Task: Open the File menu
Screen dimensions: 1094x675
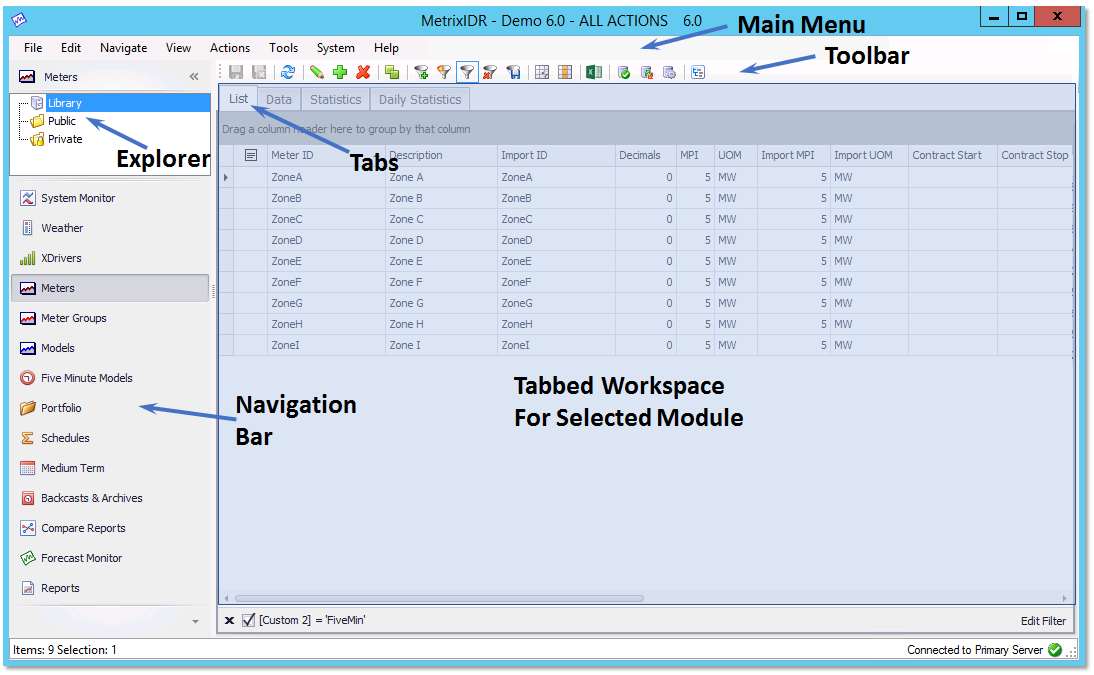Action: point(33,48)
